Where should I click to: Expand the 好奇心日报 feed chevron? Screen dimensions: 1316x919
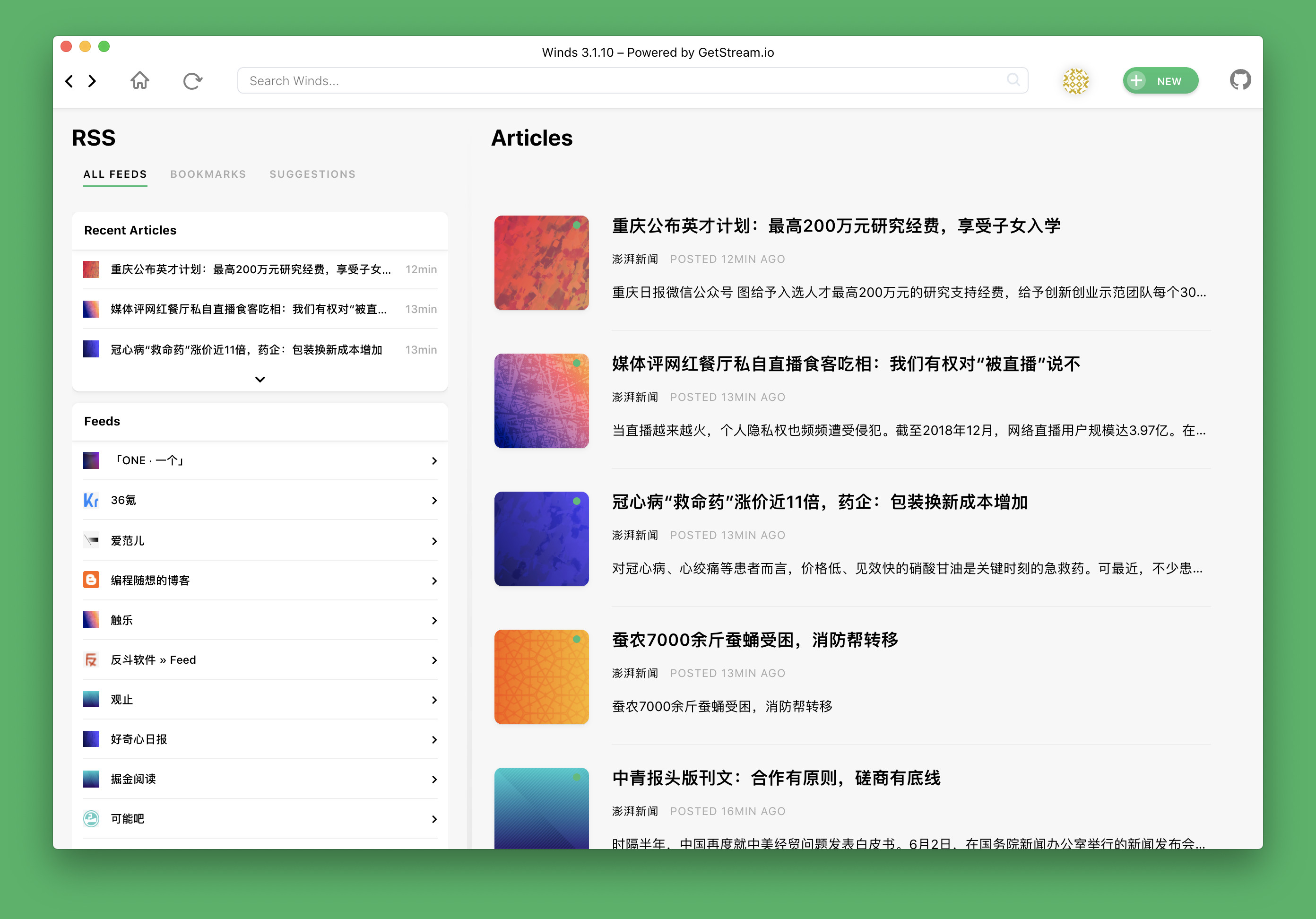[434, 739]
